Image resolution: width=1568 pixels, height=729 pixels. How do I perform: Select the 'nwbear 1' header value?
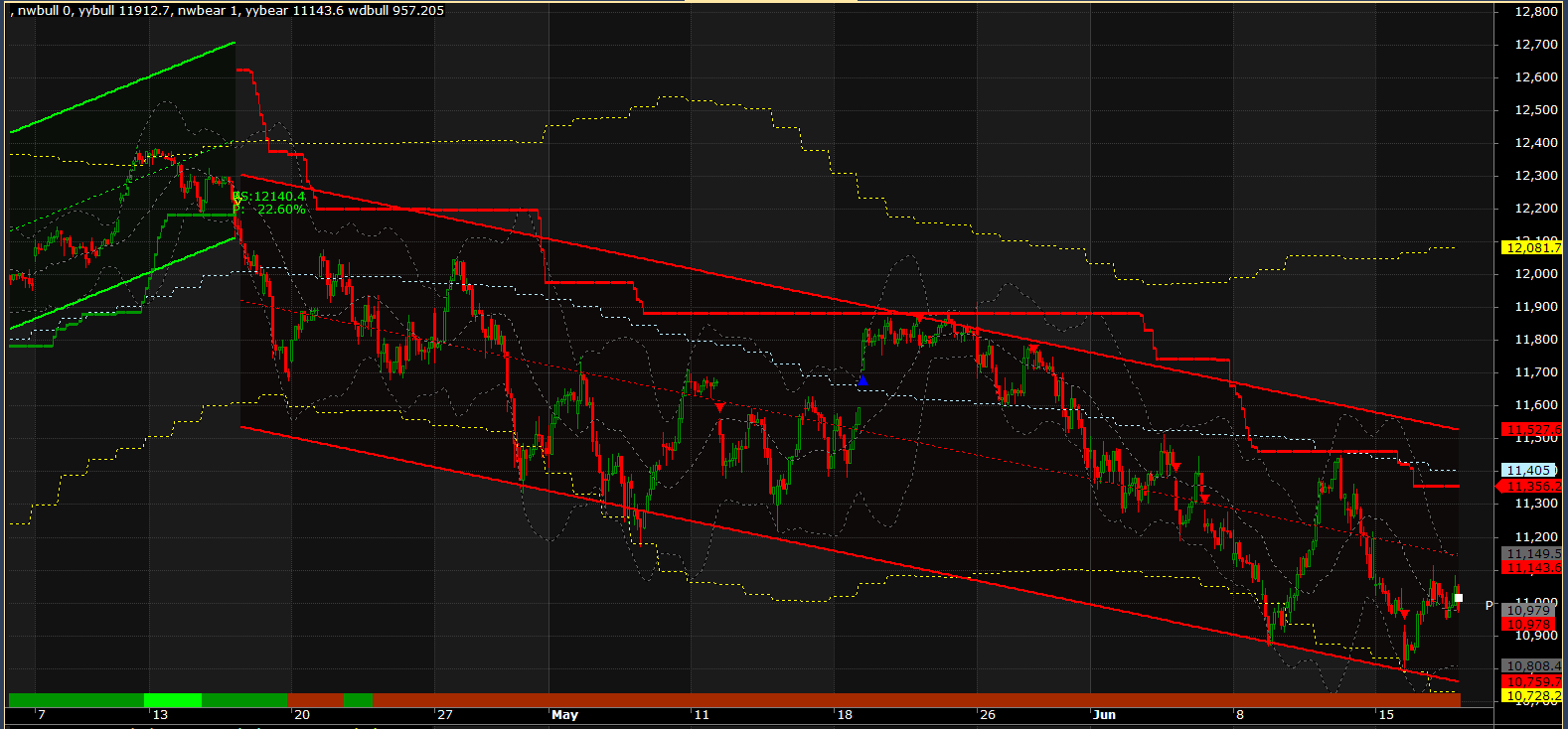pos(210,11)
